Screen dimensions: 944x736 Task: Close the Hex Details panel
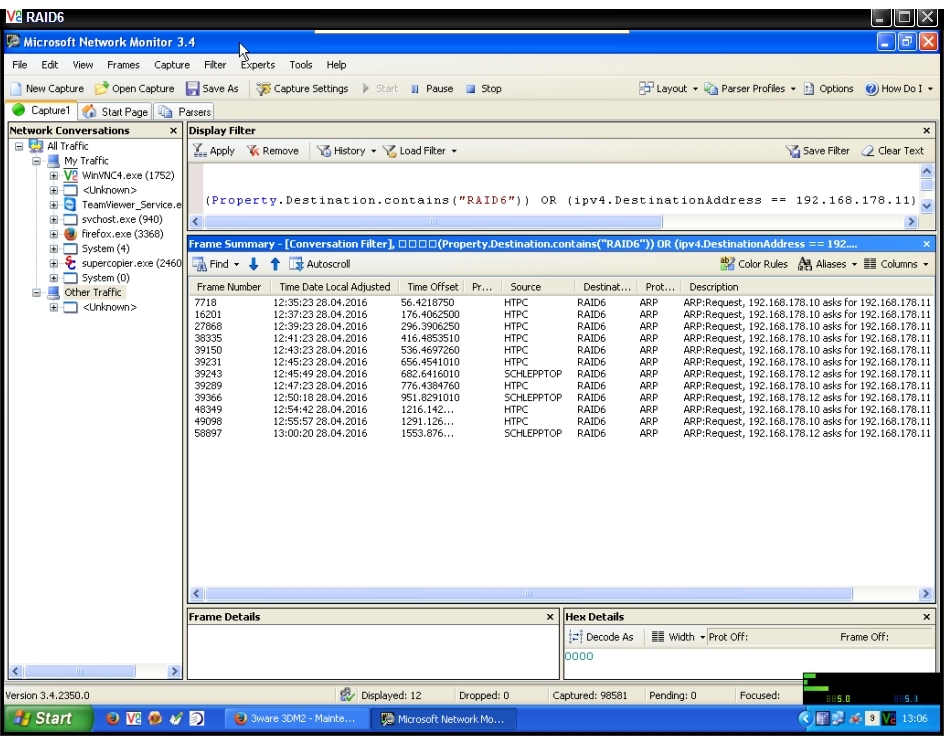click(927, 617)
